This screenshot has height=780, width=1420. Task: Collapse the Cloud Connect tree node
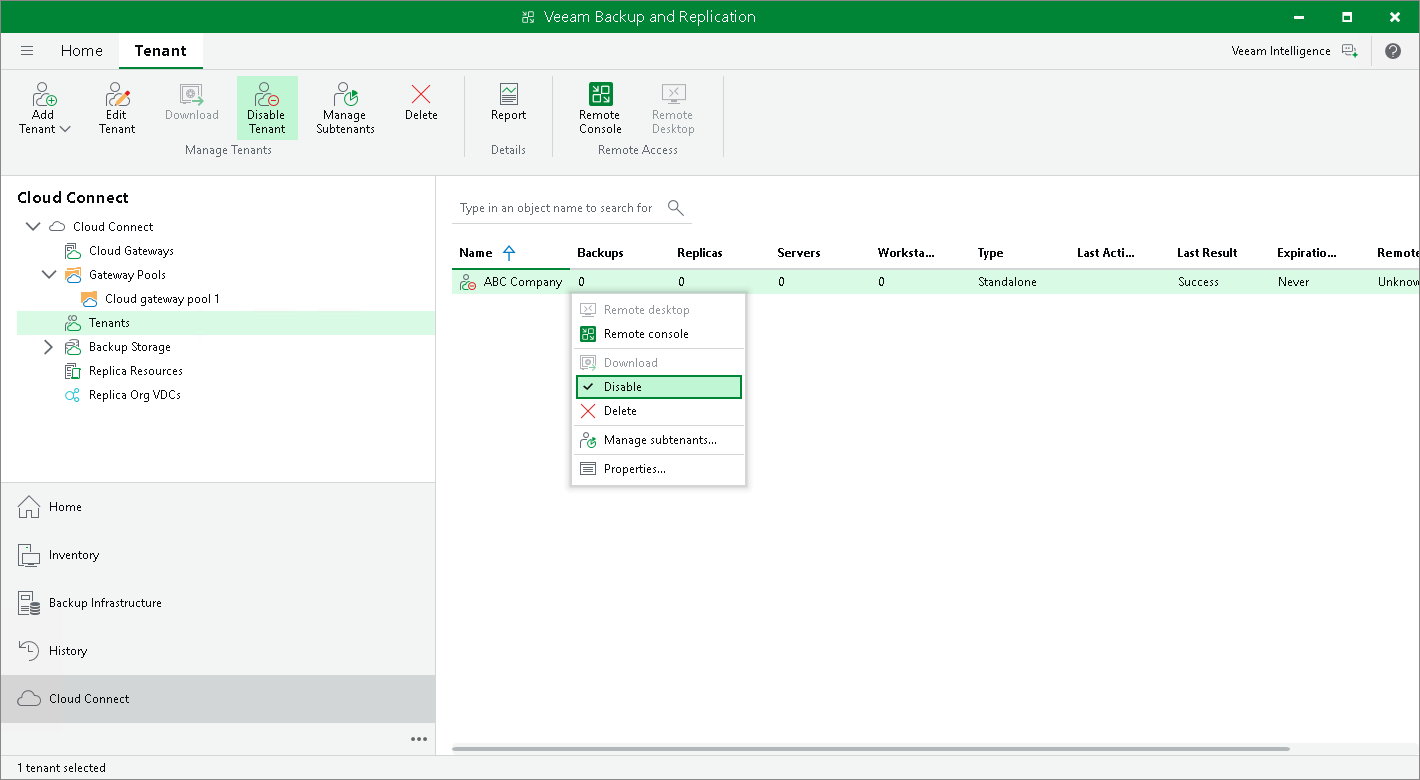click(x=33, y=227)
